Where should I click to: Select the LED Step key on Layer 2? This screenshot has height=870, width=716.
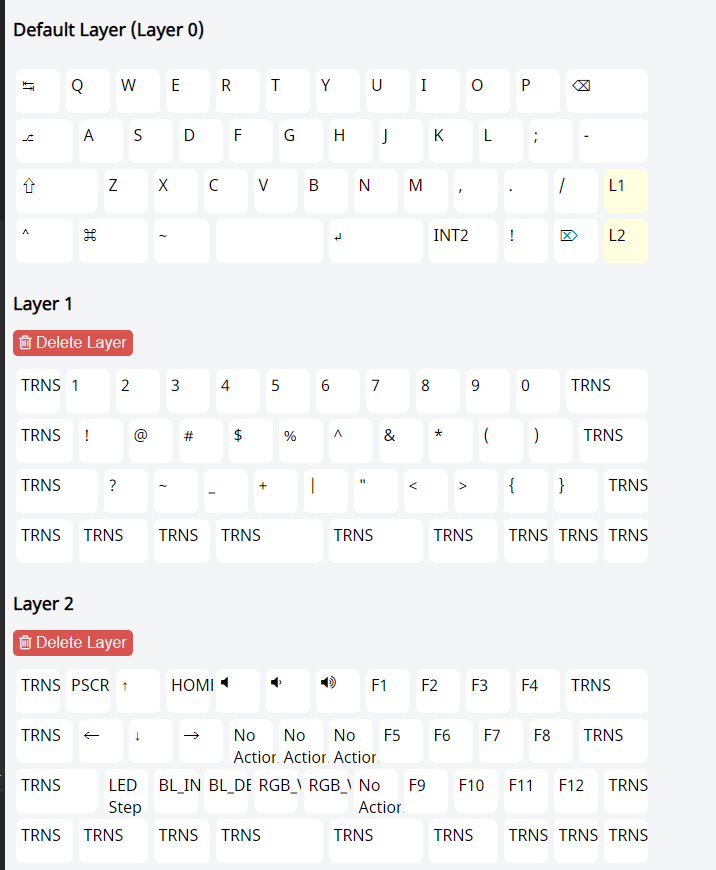click(x=125, y=791)
